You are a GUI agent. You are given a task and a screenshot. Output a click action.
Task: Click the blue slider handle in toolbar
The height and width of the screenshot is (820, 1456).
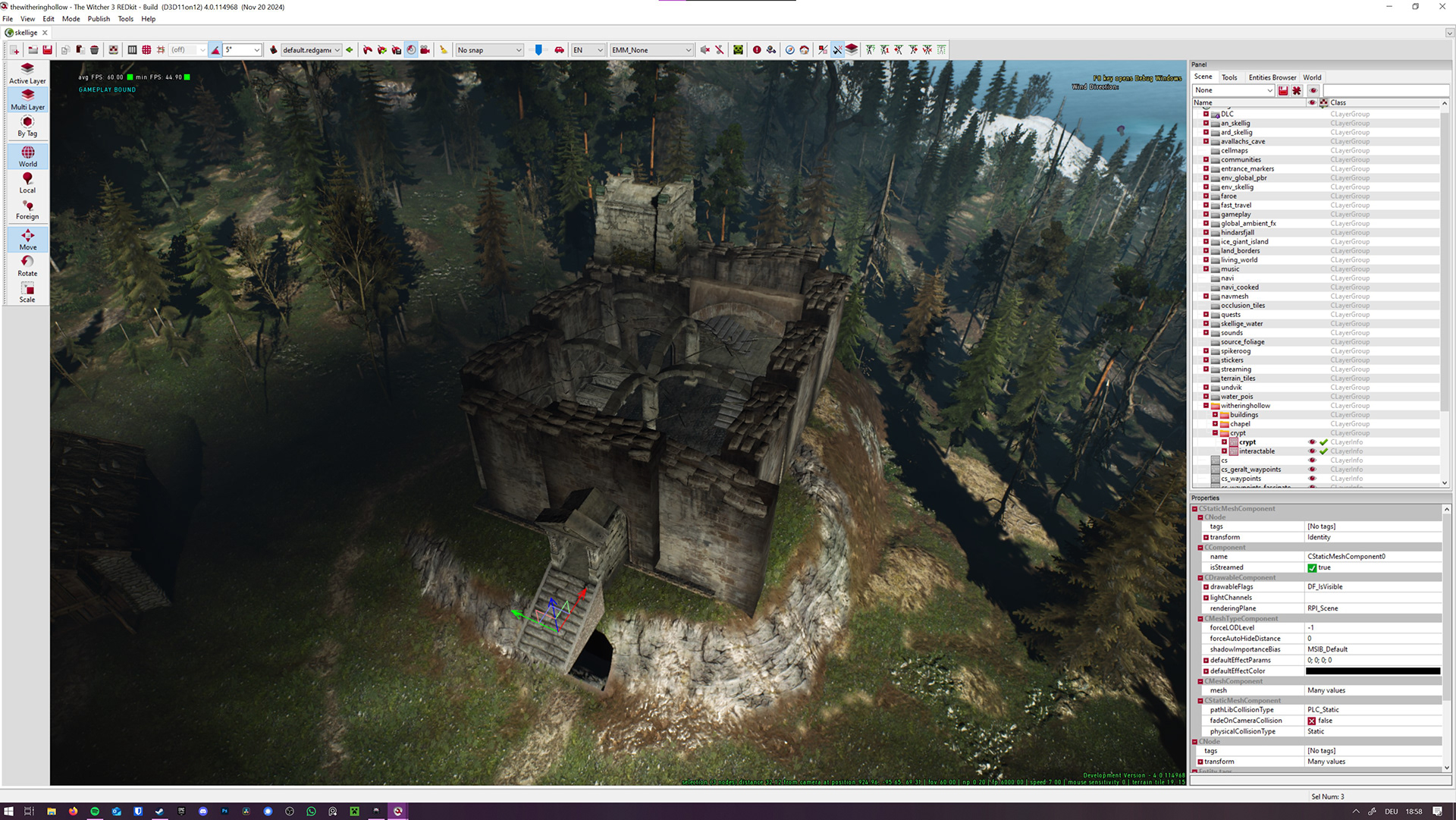pos(538,50)
